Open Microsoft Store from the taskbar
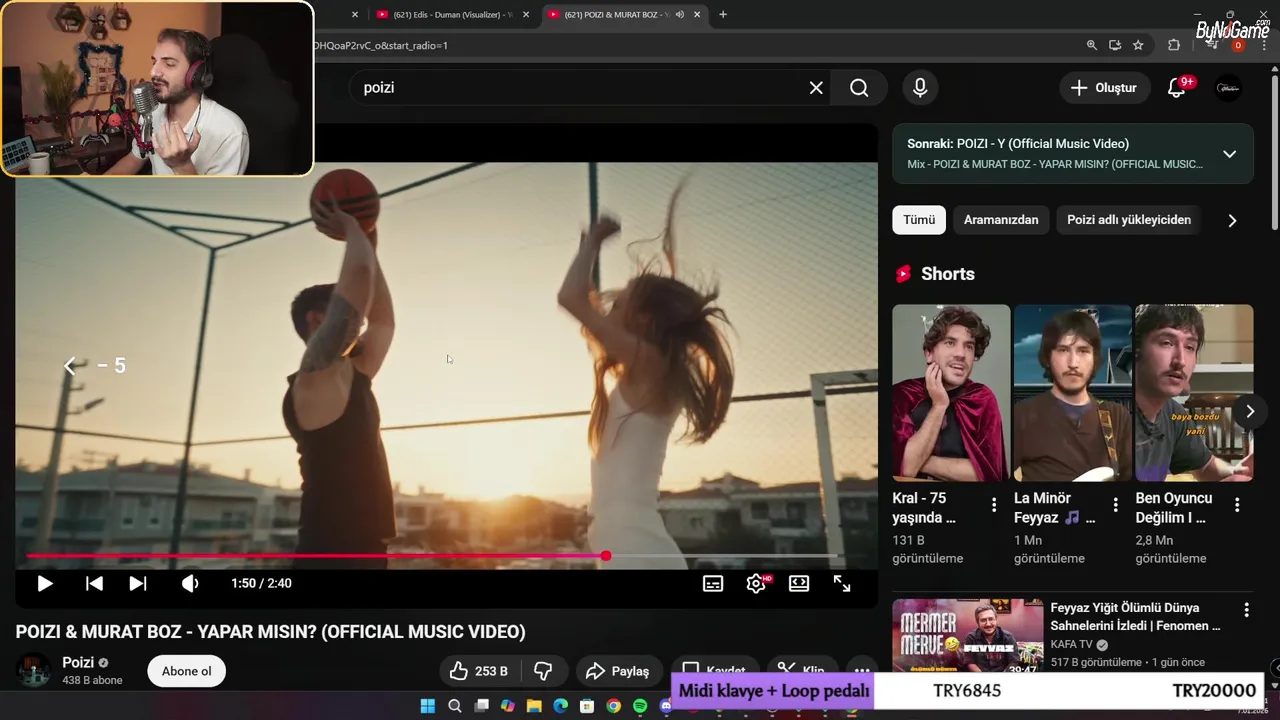Image resolution: width=1280 pixels, height=720 pixels. 587,706
